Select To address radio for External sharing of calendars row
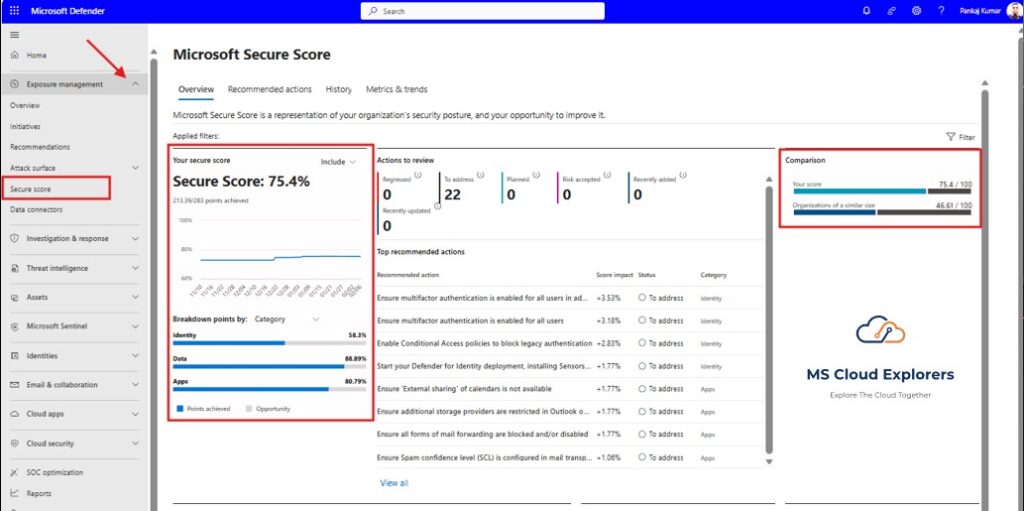The width and height of the screenshot is (1024, 511). click(x=642, y=389)
